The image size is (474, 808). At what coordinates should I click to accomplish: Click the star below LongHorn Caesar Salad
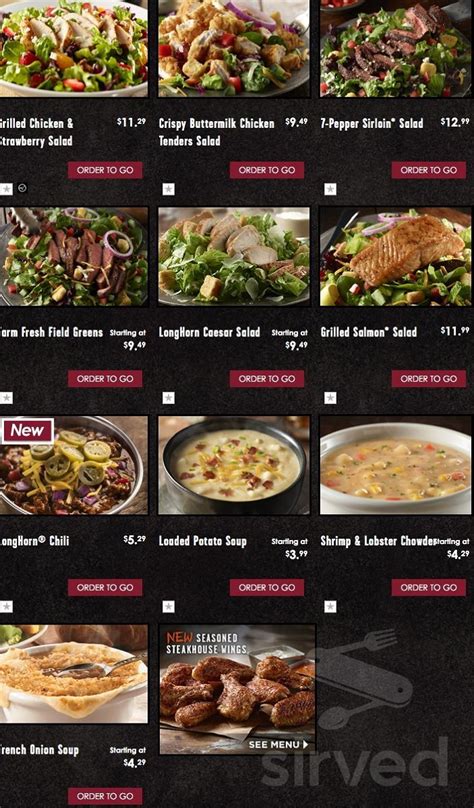click(x=168, y=398)
